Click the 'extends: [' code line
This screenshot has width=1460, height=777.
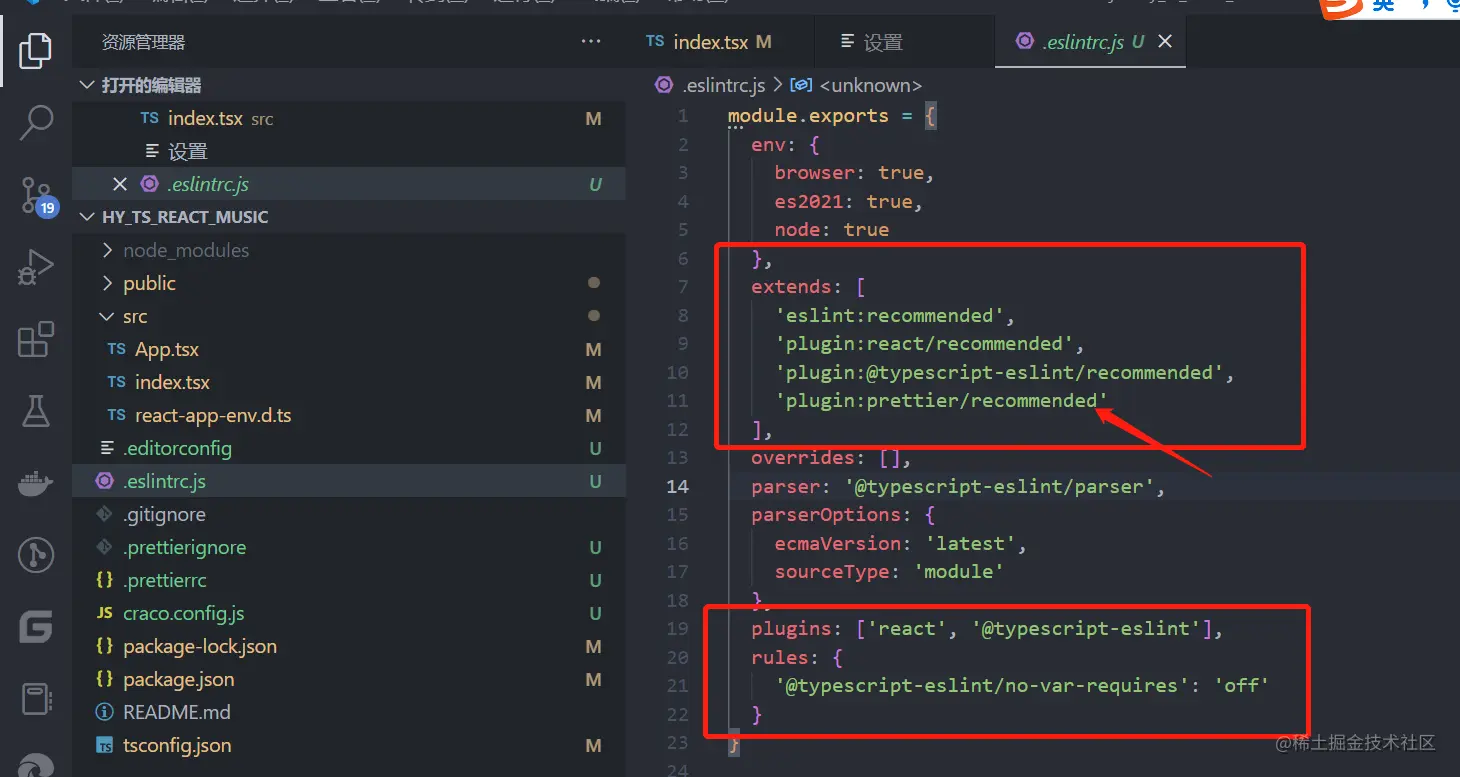pos(808,287)
